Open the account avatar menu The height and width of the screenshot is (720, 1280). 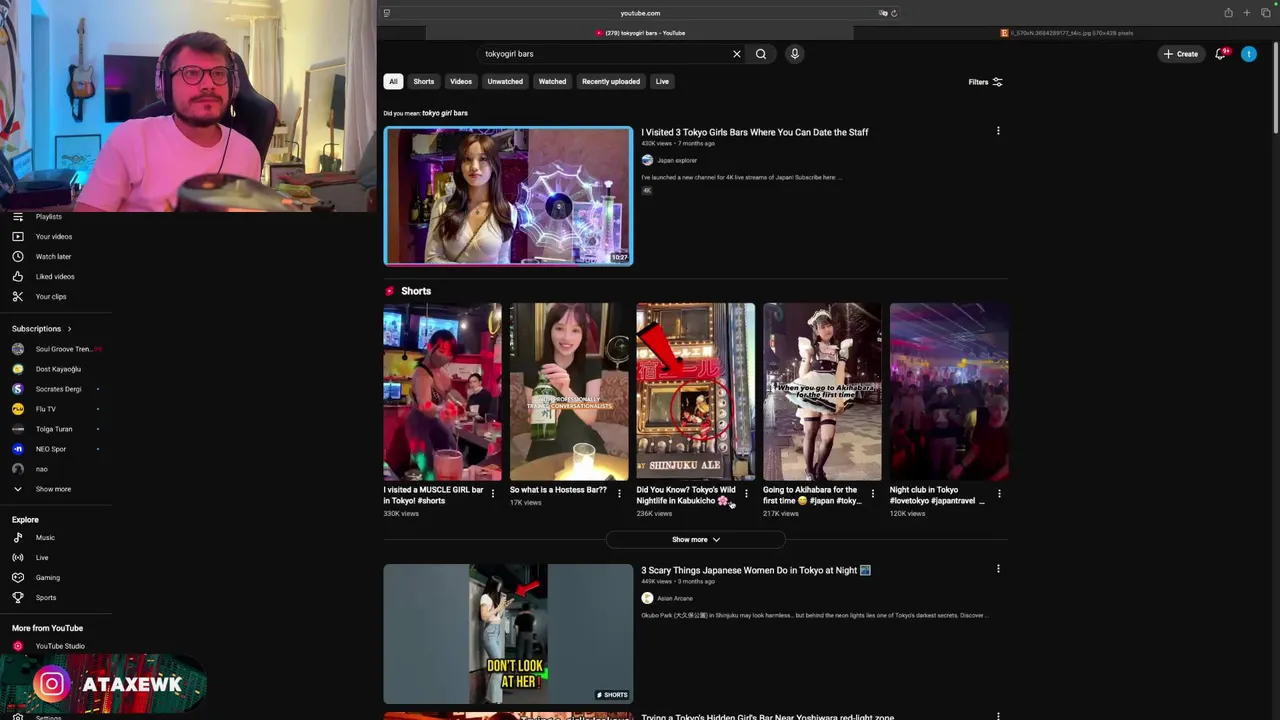(x=1249, y=54)
